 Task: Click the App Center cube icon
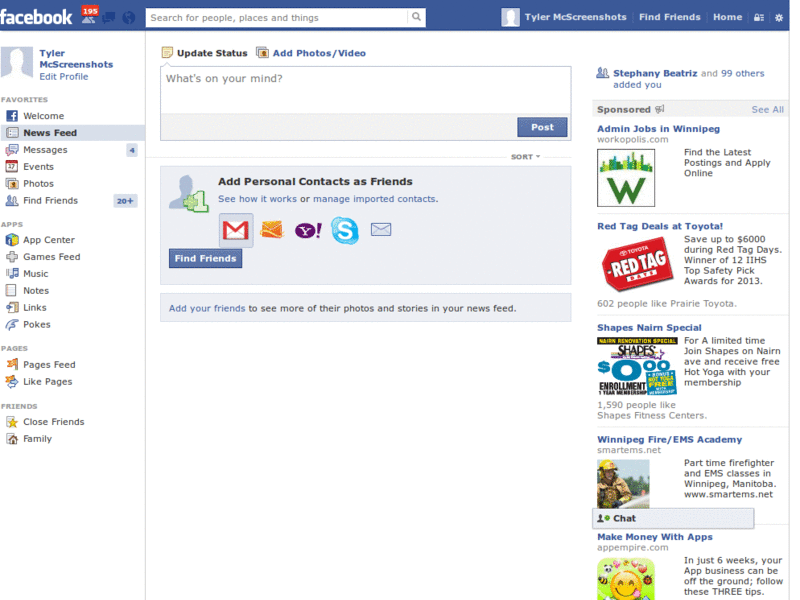tap(12, 240)
